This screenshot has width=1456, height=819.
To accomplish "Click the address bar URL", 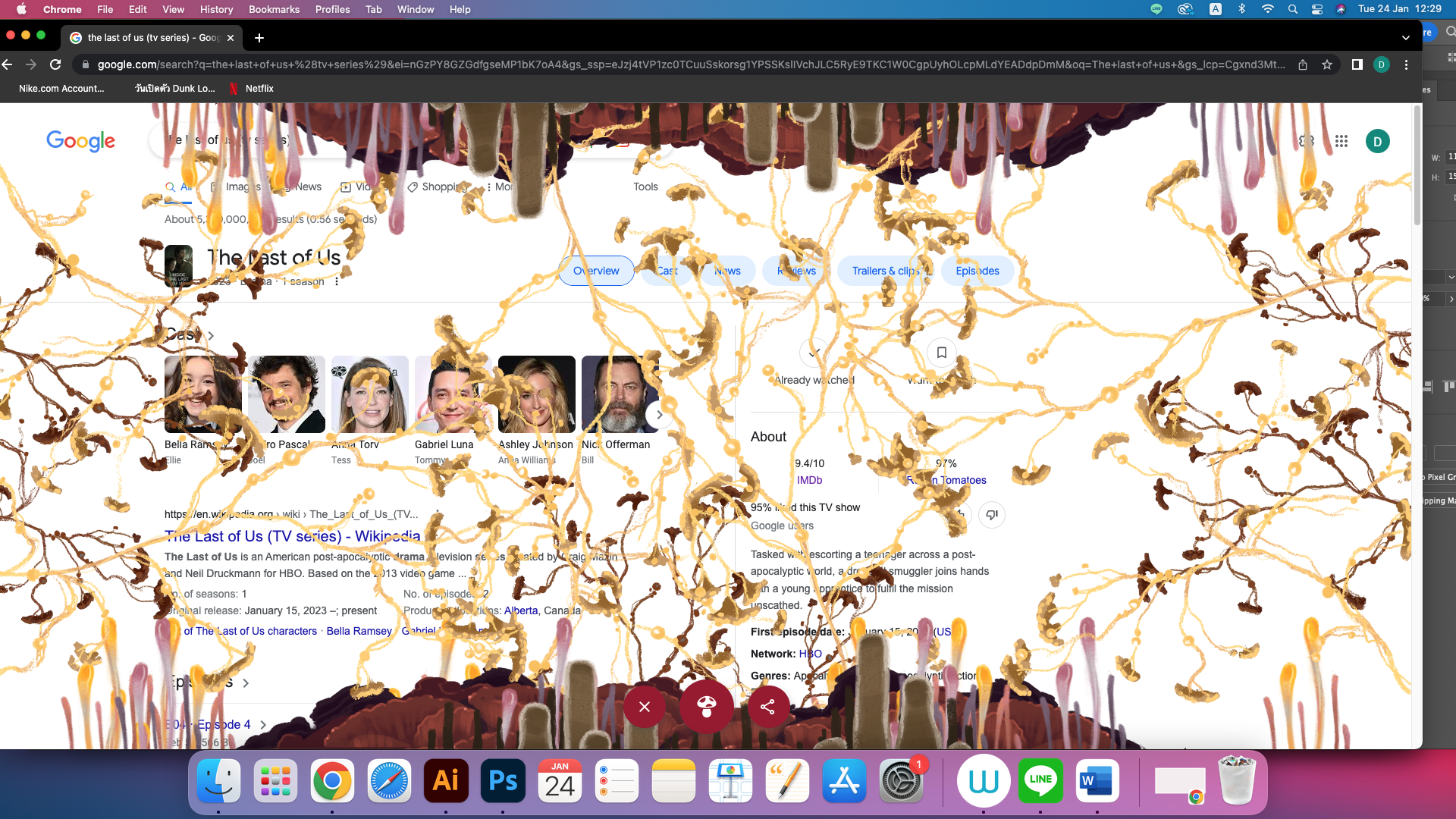I will (691, 64).
